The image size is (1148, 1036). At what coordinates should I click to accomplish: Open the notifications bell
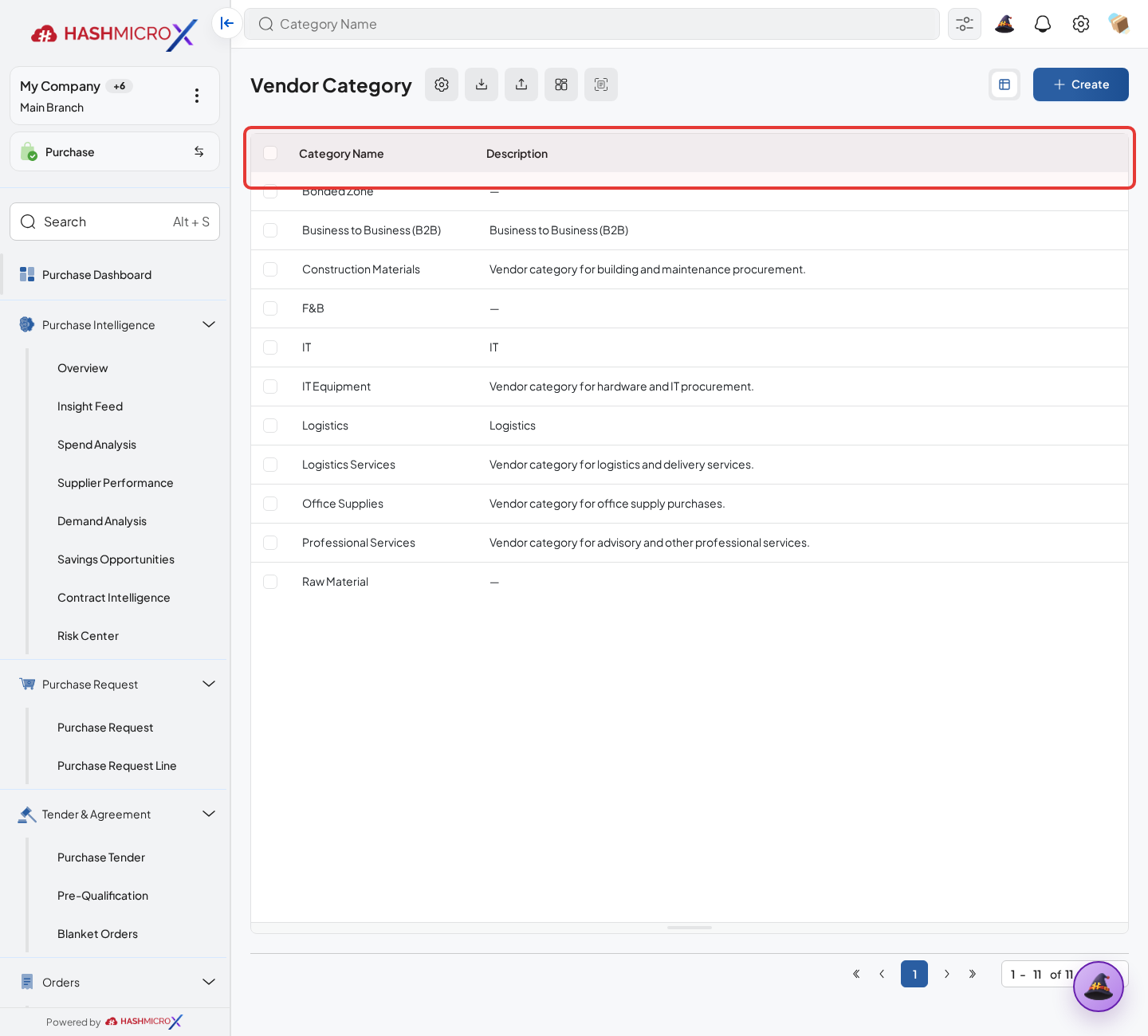click(x=1043, y=24)
